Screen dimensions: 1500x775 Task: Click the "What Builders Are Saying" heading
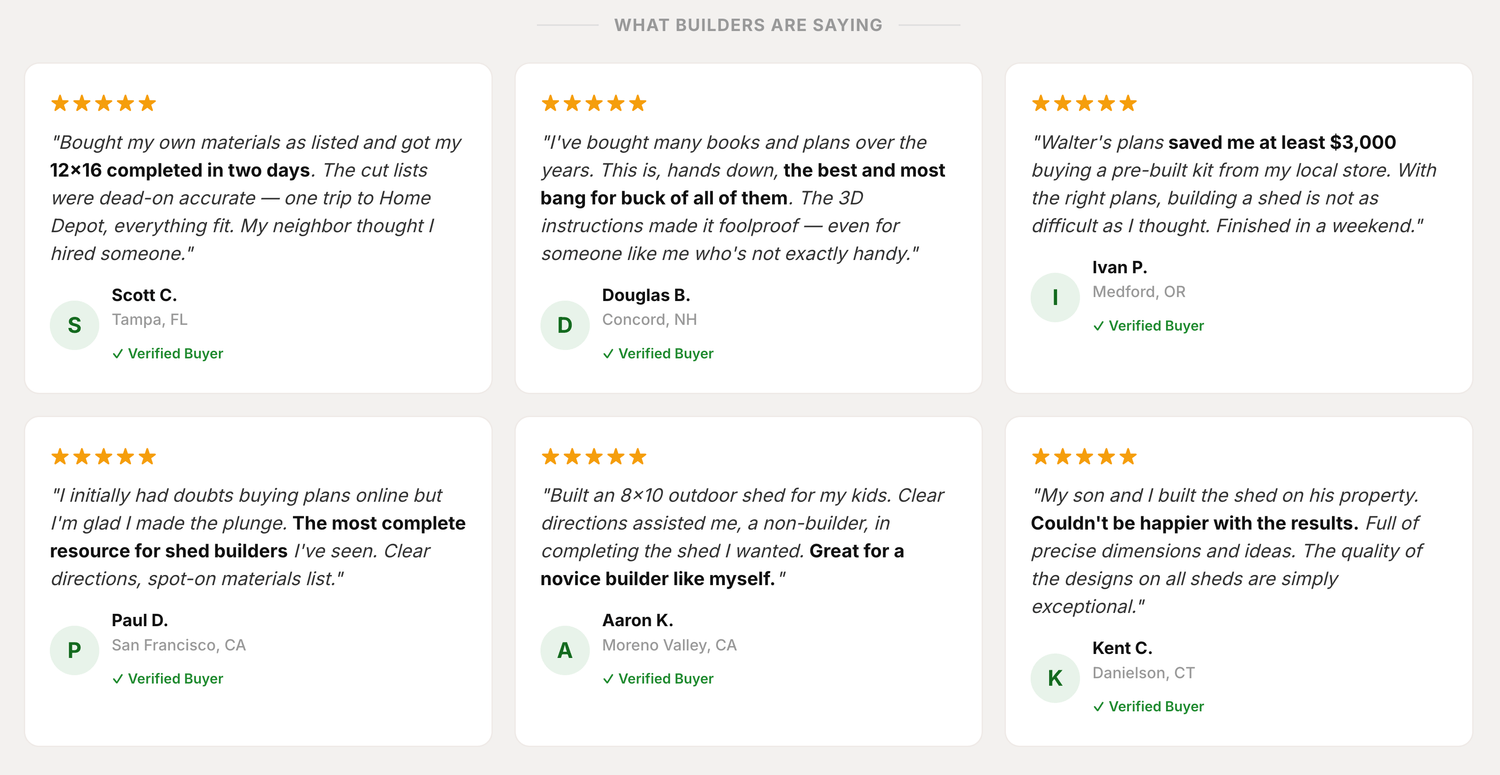coord(748,25)
